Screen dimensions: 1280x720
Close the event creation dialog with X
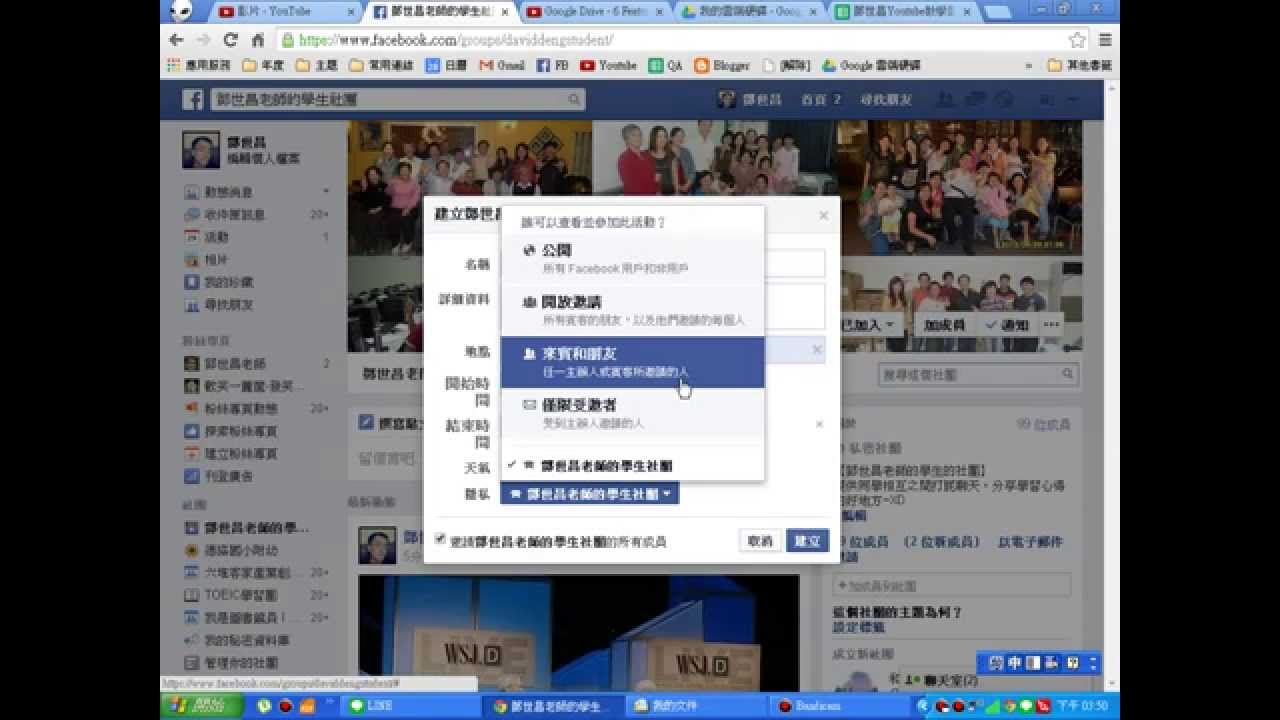click(x=823, y=215)
